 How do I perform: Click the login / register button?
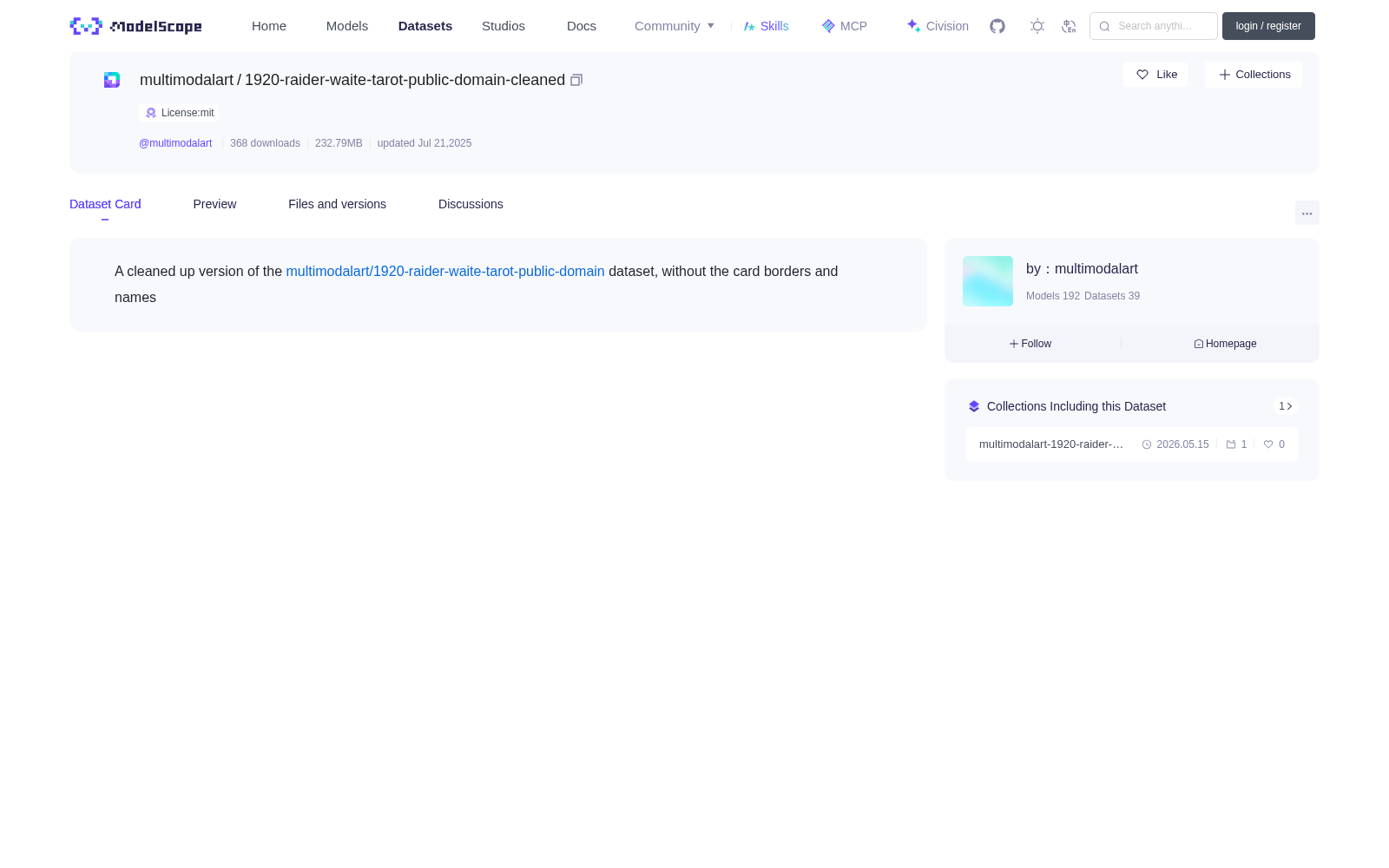(1268, 26)
